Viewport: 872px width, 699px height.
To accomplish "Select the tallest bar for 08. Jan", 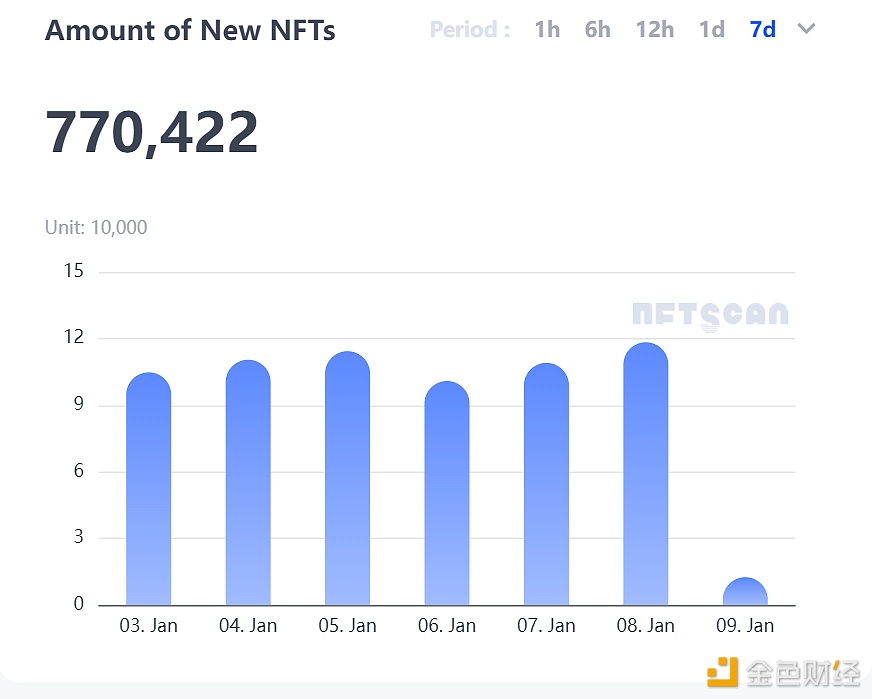I will pos(645,470).
